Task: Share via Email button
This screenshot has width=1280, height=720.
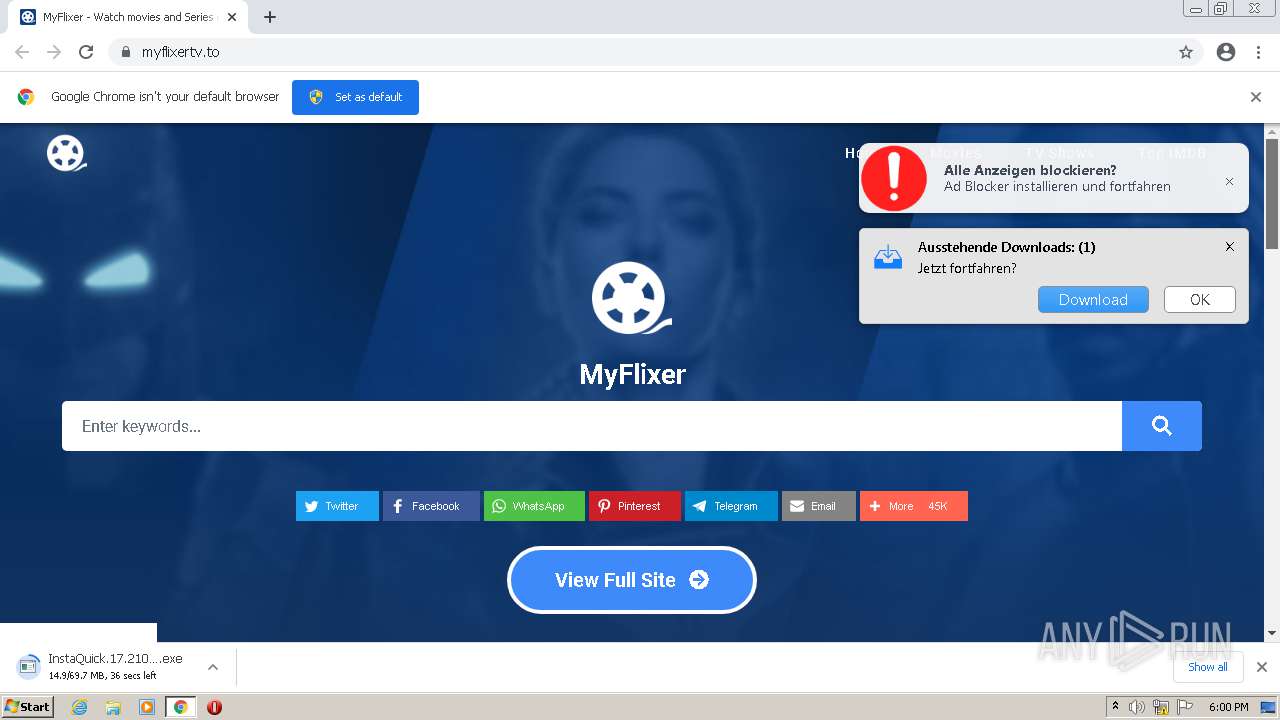Action: [x=819, y=506]
